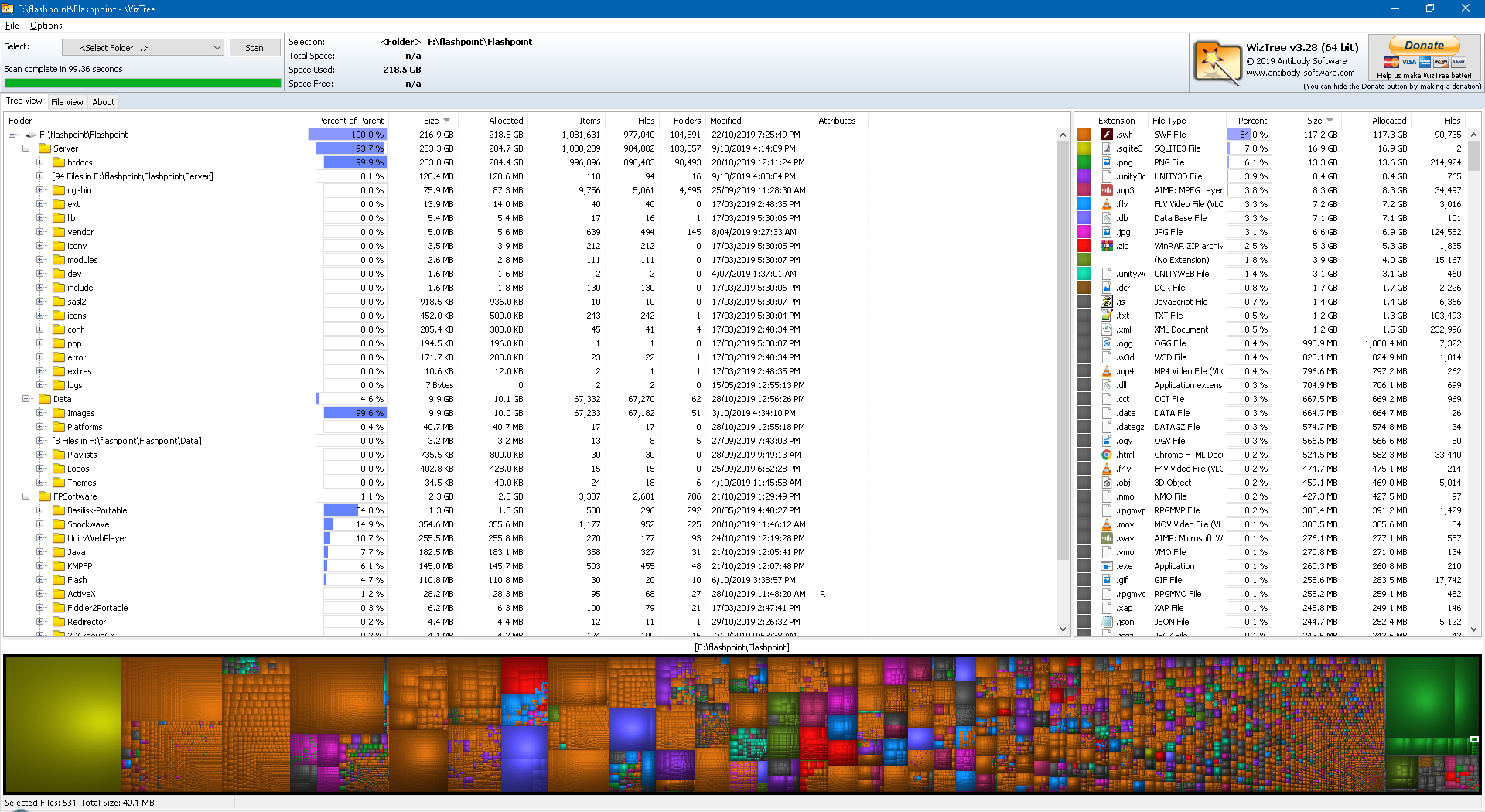This screenshot has height=812, width=1485.
Task: Click the purple .unity3d color swatch
Action: 1084,176
